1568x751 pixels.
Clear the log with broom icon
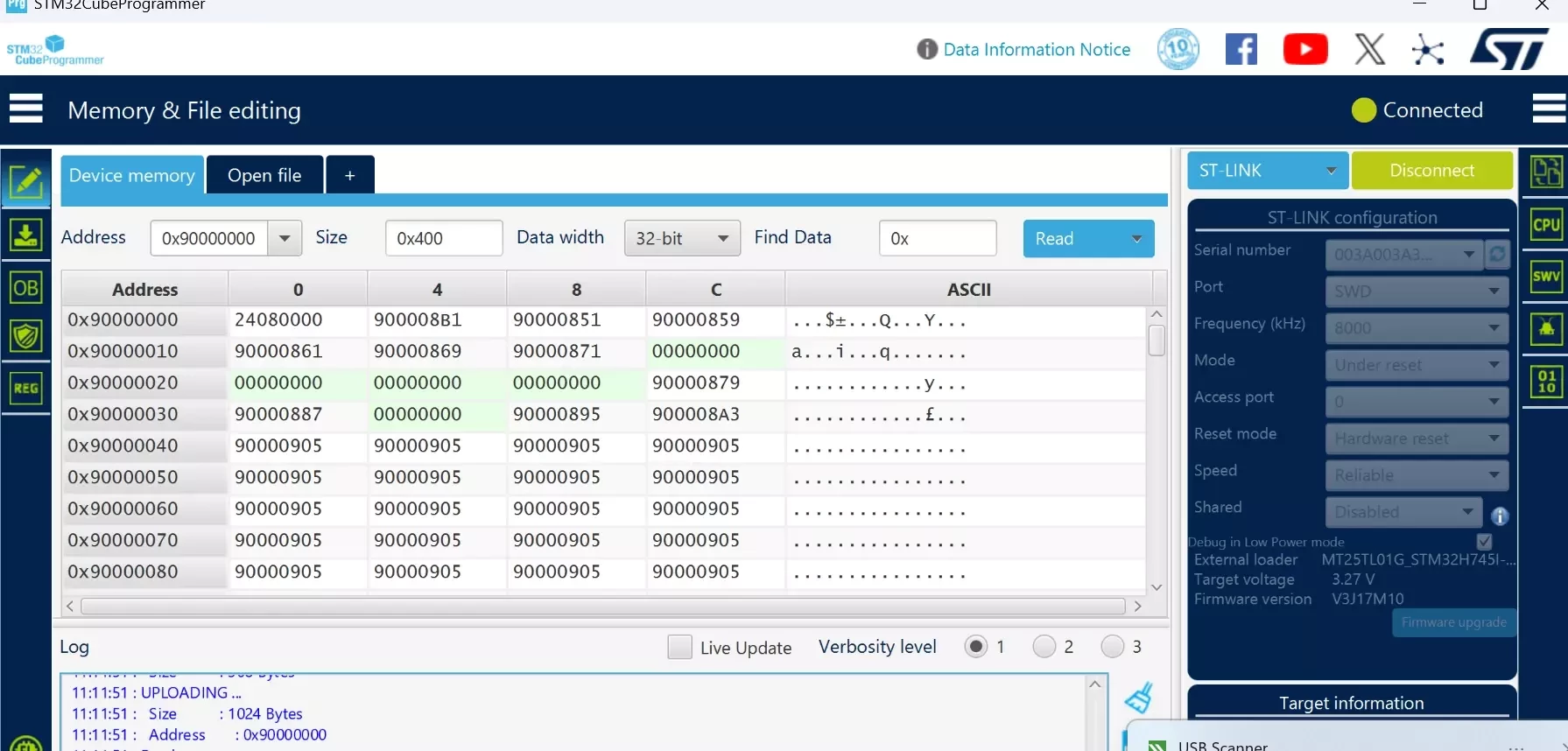pos(1140,698)
